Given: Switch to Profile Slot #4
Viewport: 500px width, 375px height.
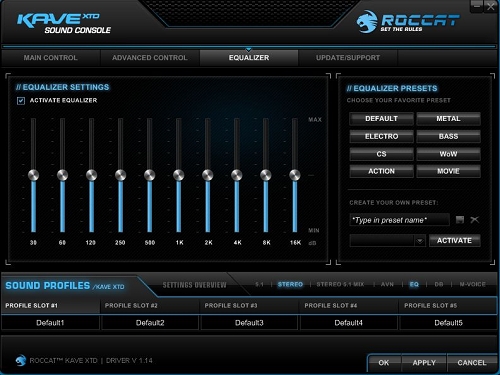Looking at the screenshot, I should (x=349, y=306).
